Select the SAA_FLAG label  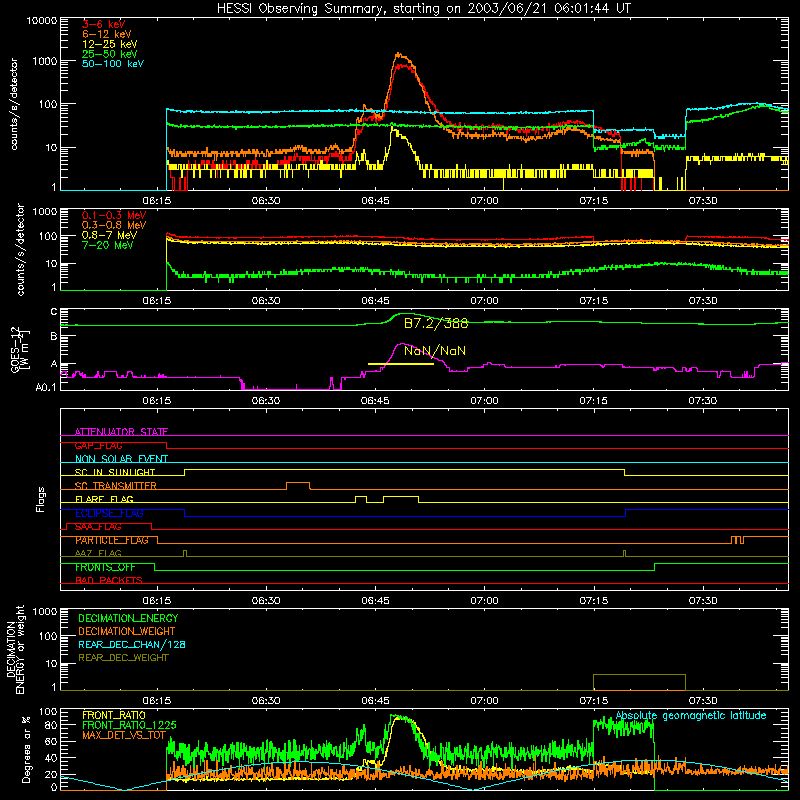(x=98, y=527)
